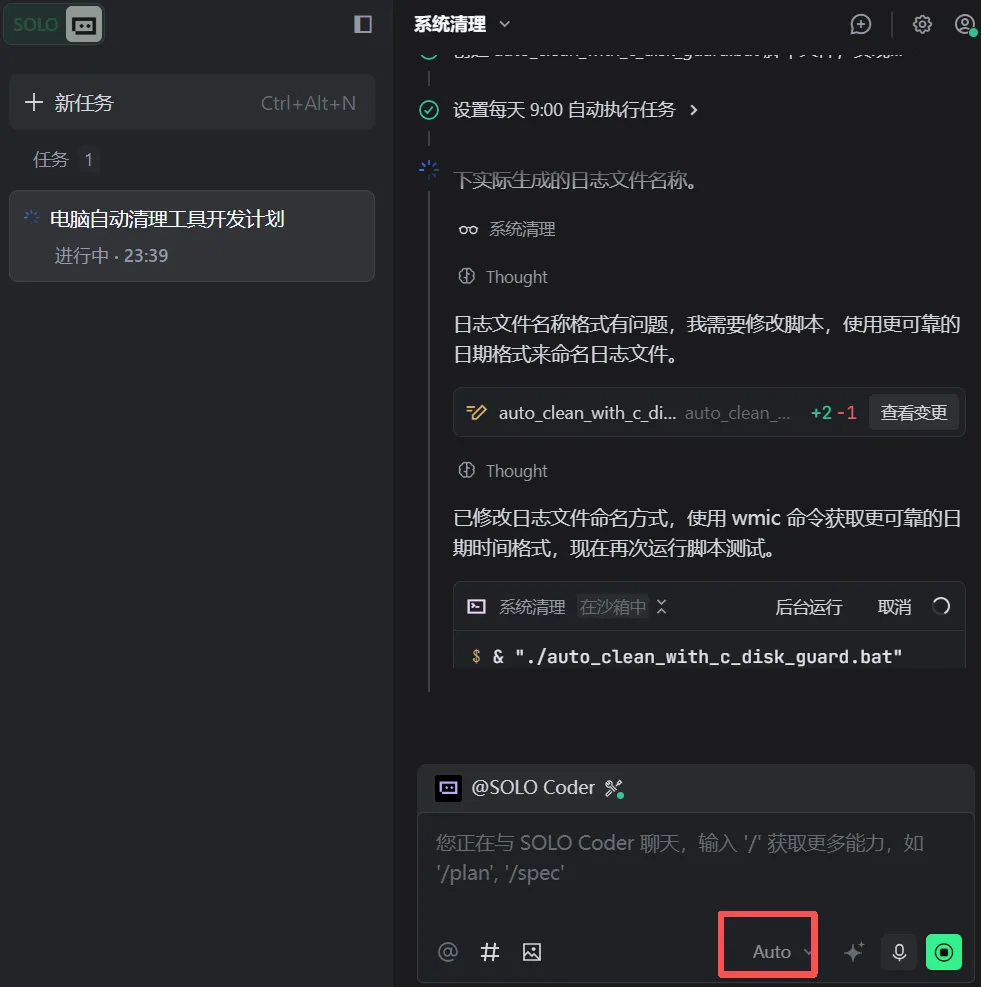Viewport: 981px width, 987px height.
Task: Click the tools icon beside SOLO Coder
Action: tap(614, 788)
